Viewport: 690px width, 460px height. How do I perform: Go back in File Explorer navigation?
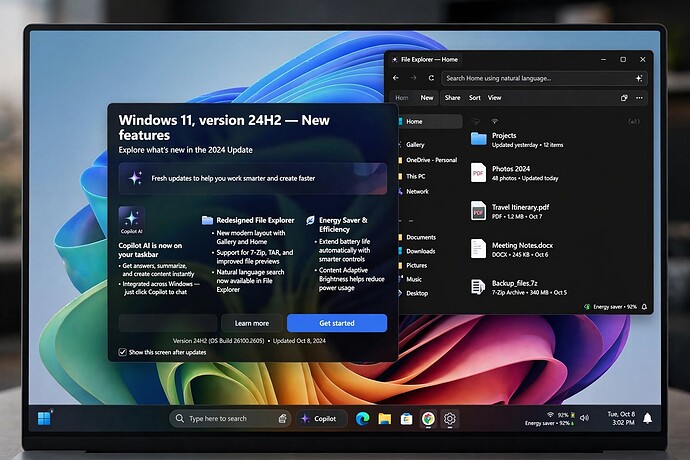(396, 78)
